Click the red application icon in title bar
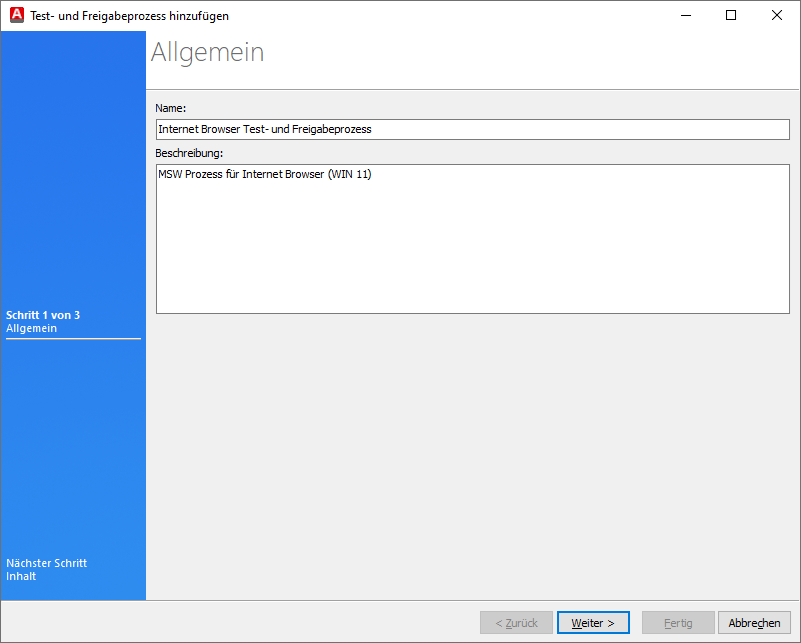 point(17,15)
